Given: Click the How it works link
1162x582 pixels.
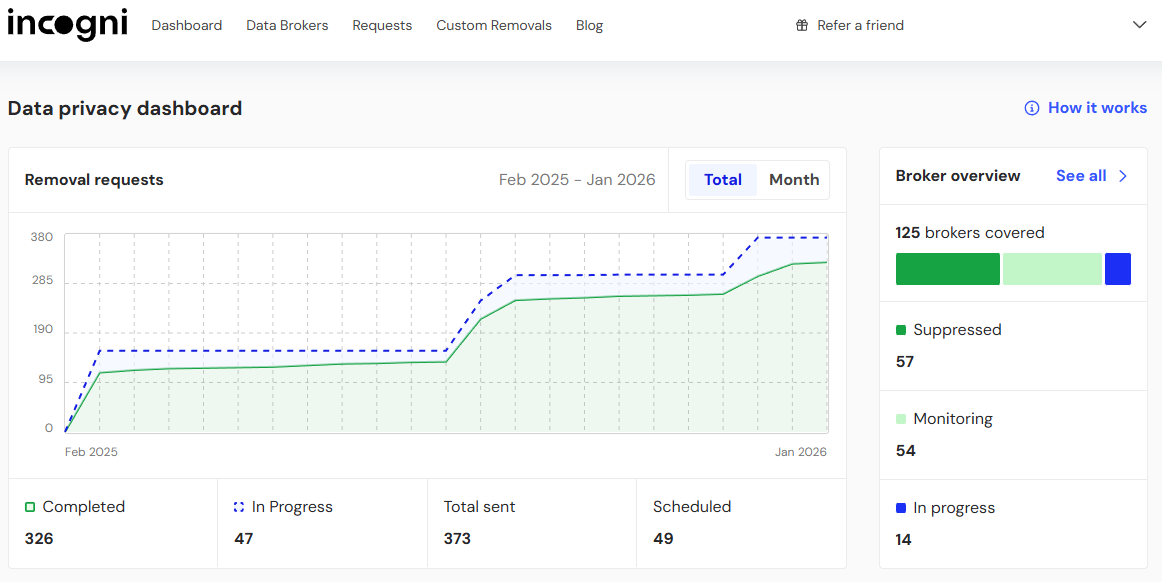Looking at the screenshot, I should 1097,107.
